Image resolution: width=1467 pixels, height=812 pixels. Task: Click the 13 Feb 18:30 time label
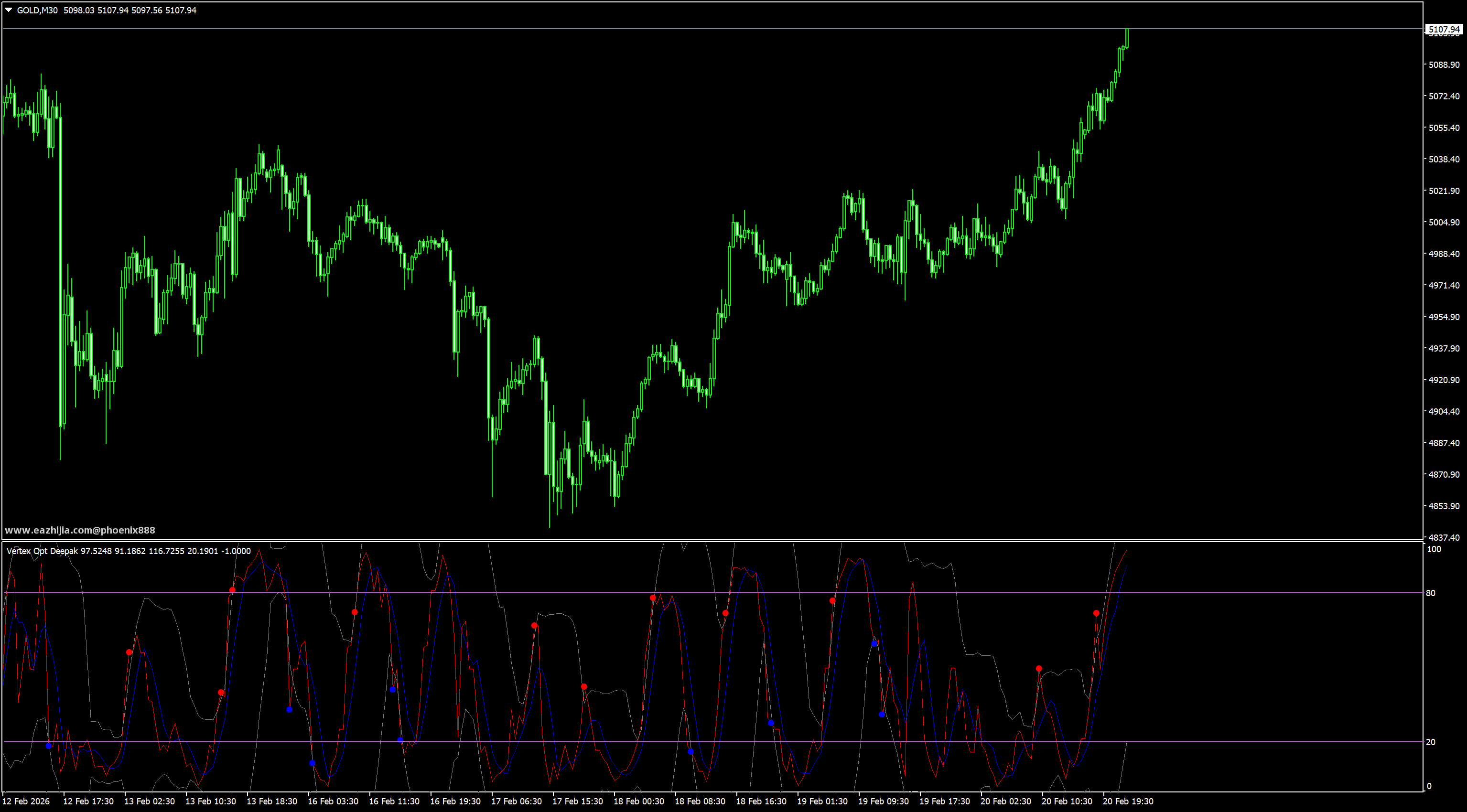click(x=271, y=801)
